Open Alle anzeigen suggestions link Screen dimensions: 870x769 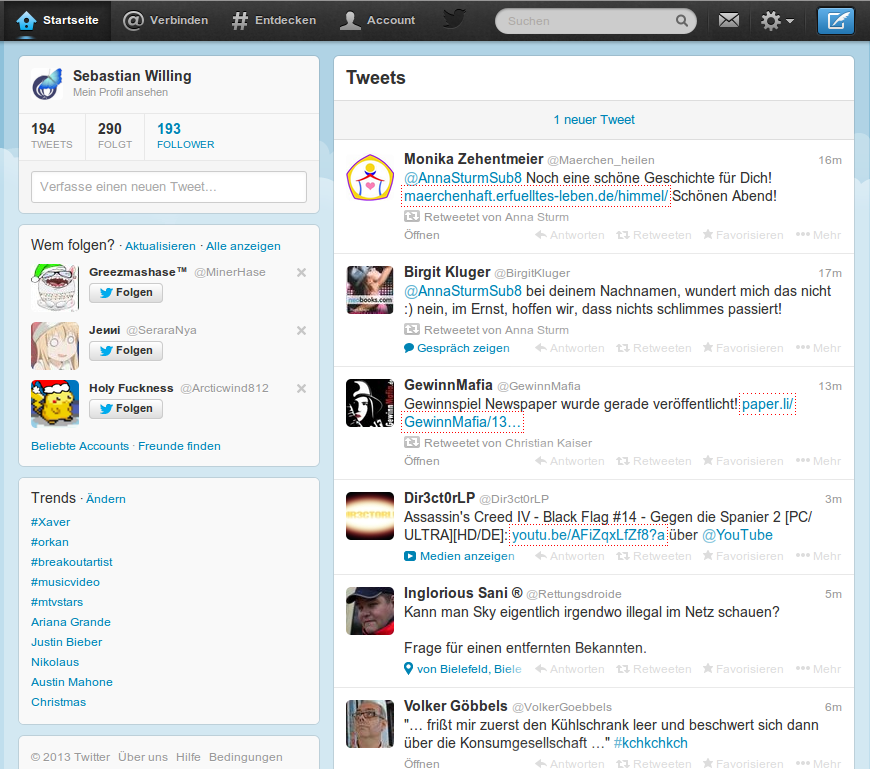coord(243,246)
